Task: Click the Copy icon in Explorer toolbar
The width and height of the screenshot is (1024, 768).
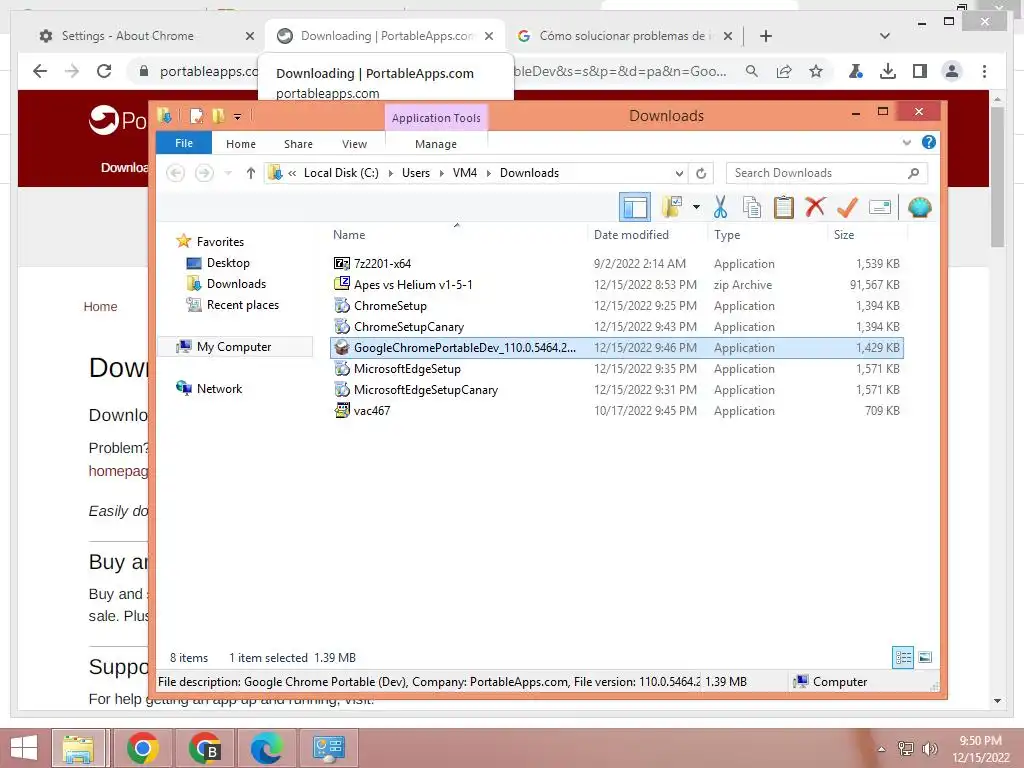Action: tap(752, 208)
